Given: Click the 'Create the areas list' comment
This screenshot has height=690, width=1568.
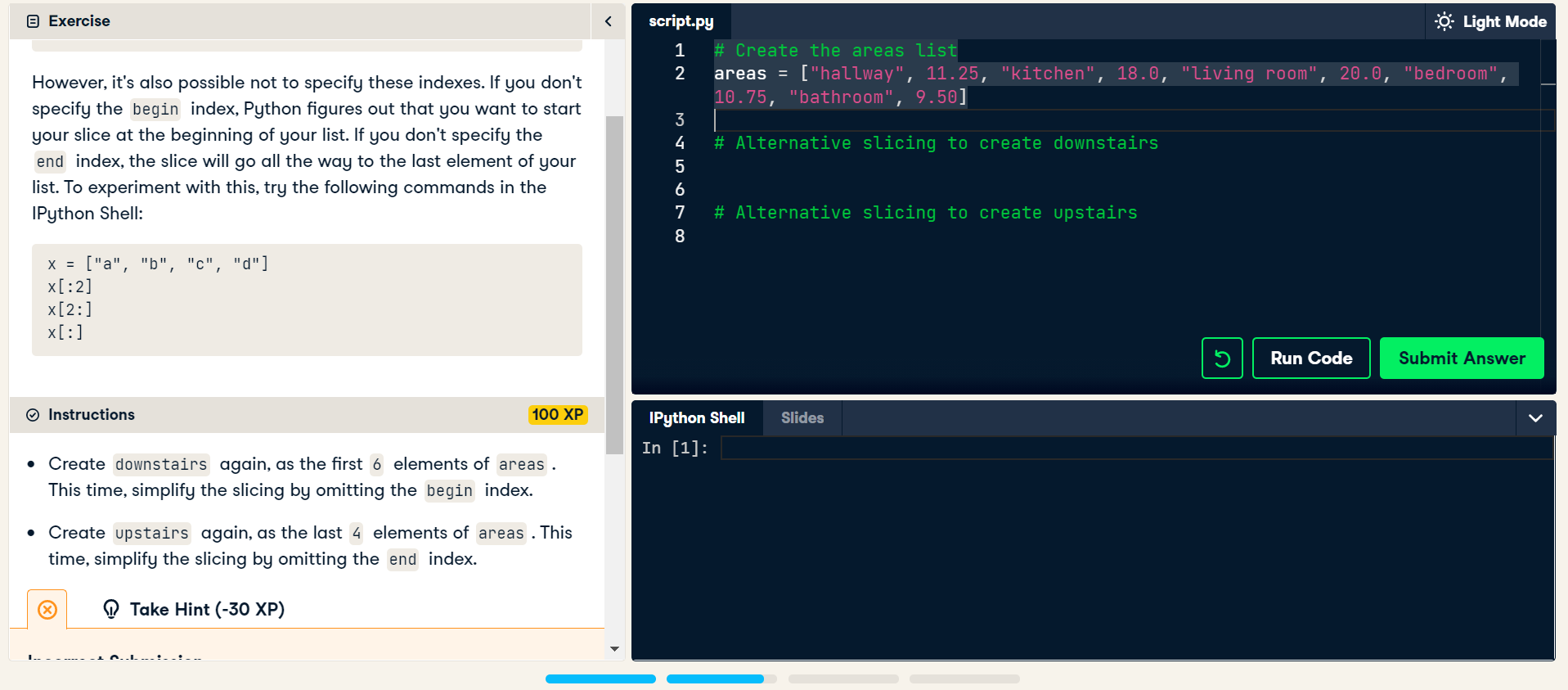Looking at the screenshot, I should pyautogui.click(x=836, y=51).
